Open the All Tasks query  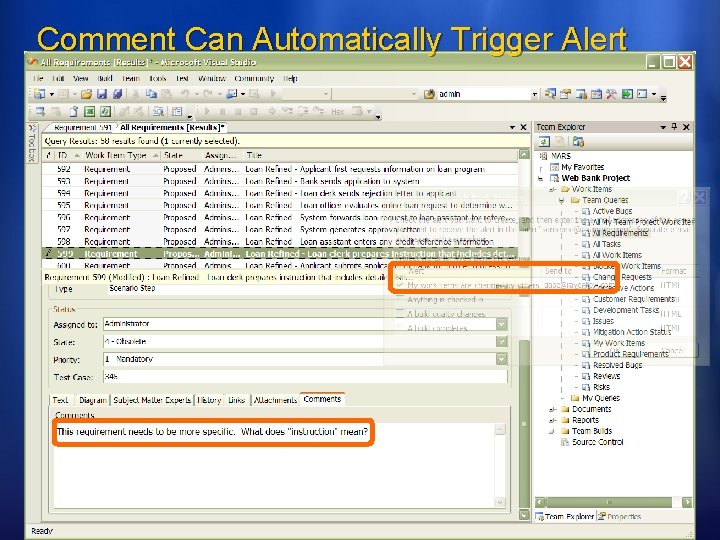606,244
